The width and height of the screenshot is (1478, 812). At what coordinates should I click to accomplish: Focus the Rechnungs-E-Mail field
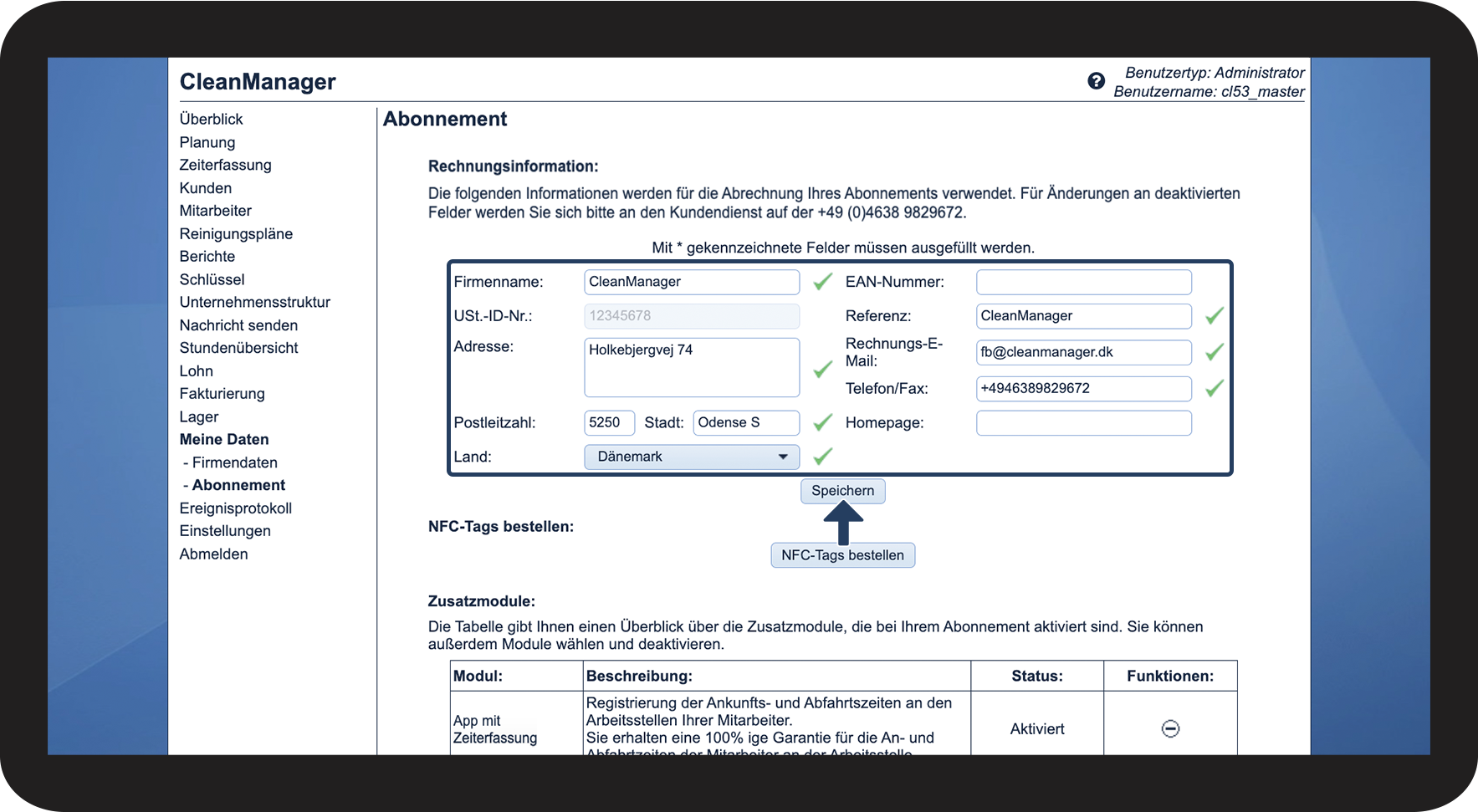click(x=1083, y=352)
